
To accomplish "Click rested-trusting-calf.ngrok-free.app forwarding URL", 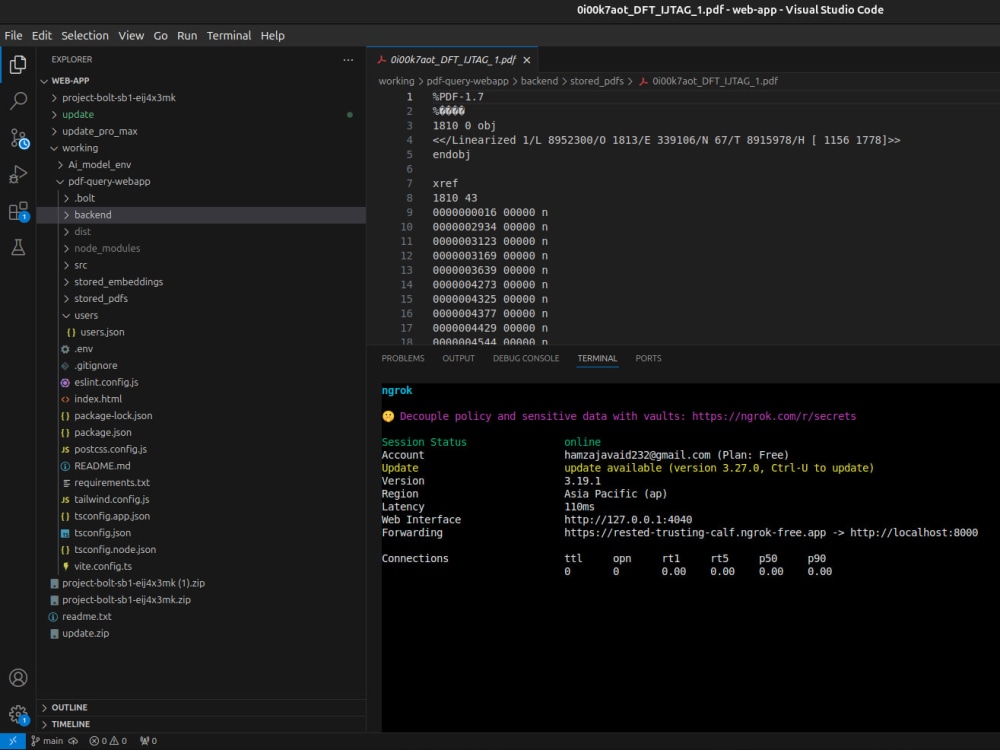I will click(695, 533).
